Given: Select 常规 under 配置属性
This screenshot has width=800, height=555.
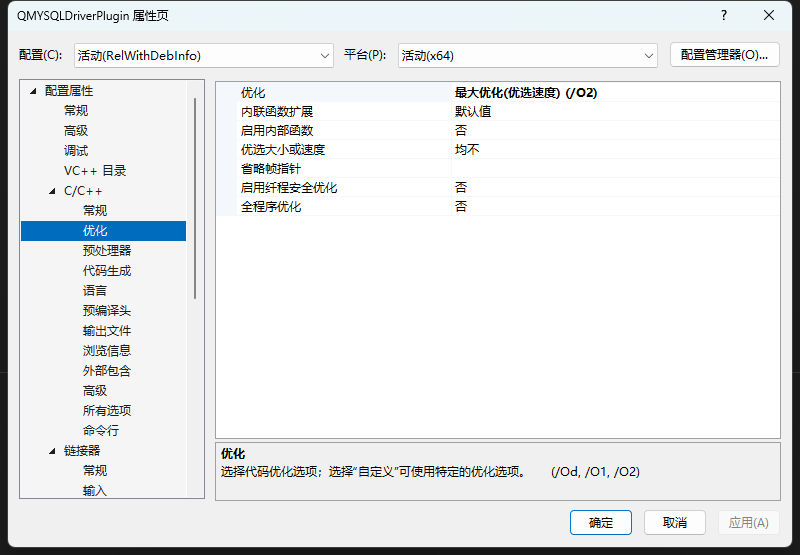Looking at the screenshot, I should pos(76,111).
